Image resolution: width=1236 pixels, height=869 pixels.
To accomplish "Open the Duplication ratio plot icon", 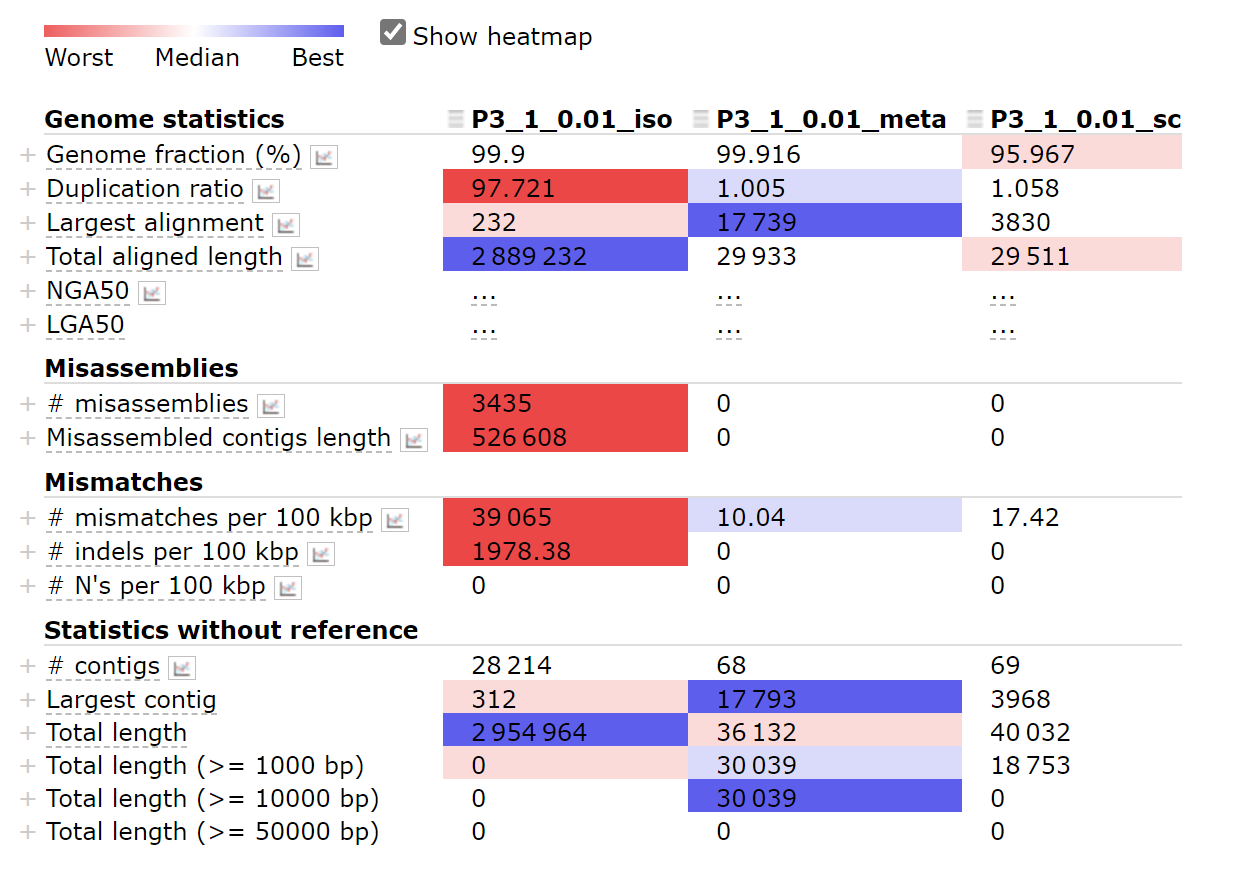I will coord(266,191).
